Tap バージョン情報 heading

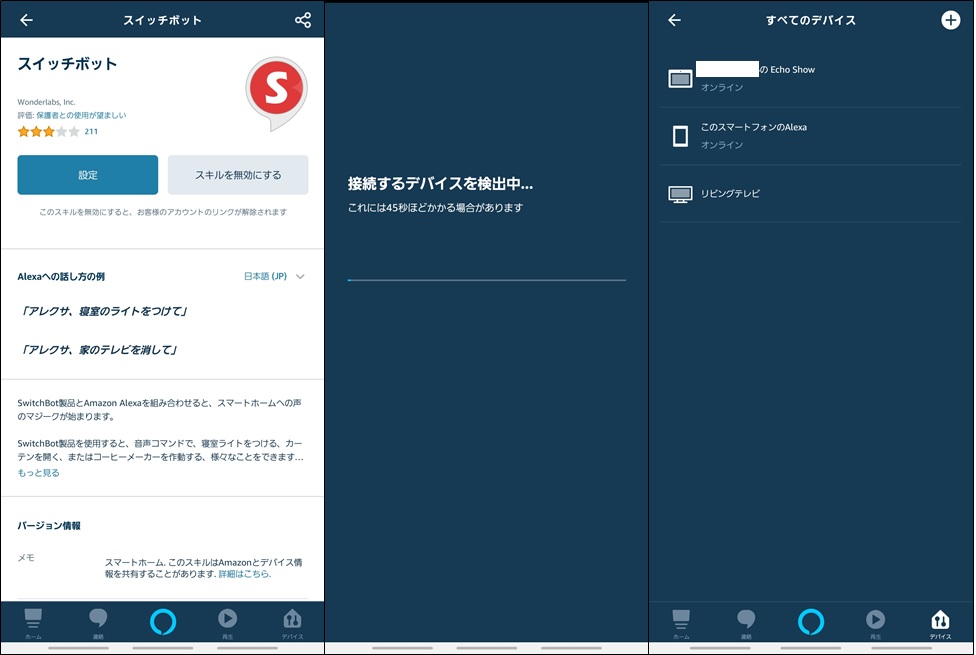click(49, 525)
